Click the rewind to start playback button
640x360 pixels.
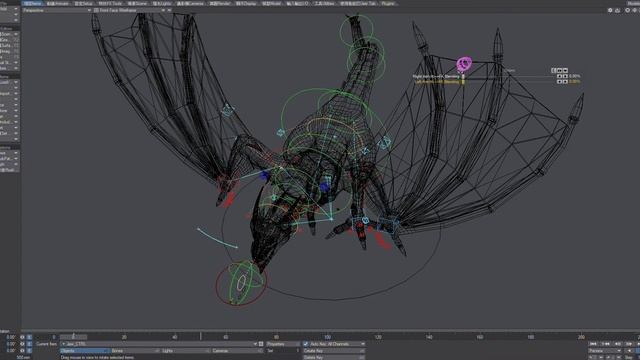pyautogui.click(x=593, y=344)
